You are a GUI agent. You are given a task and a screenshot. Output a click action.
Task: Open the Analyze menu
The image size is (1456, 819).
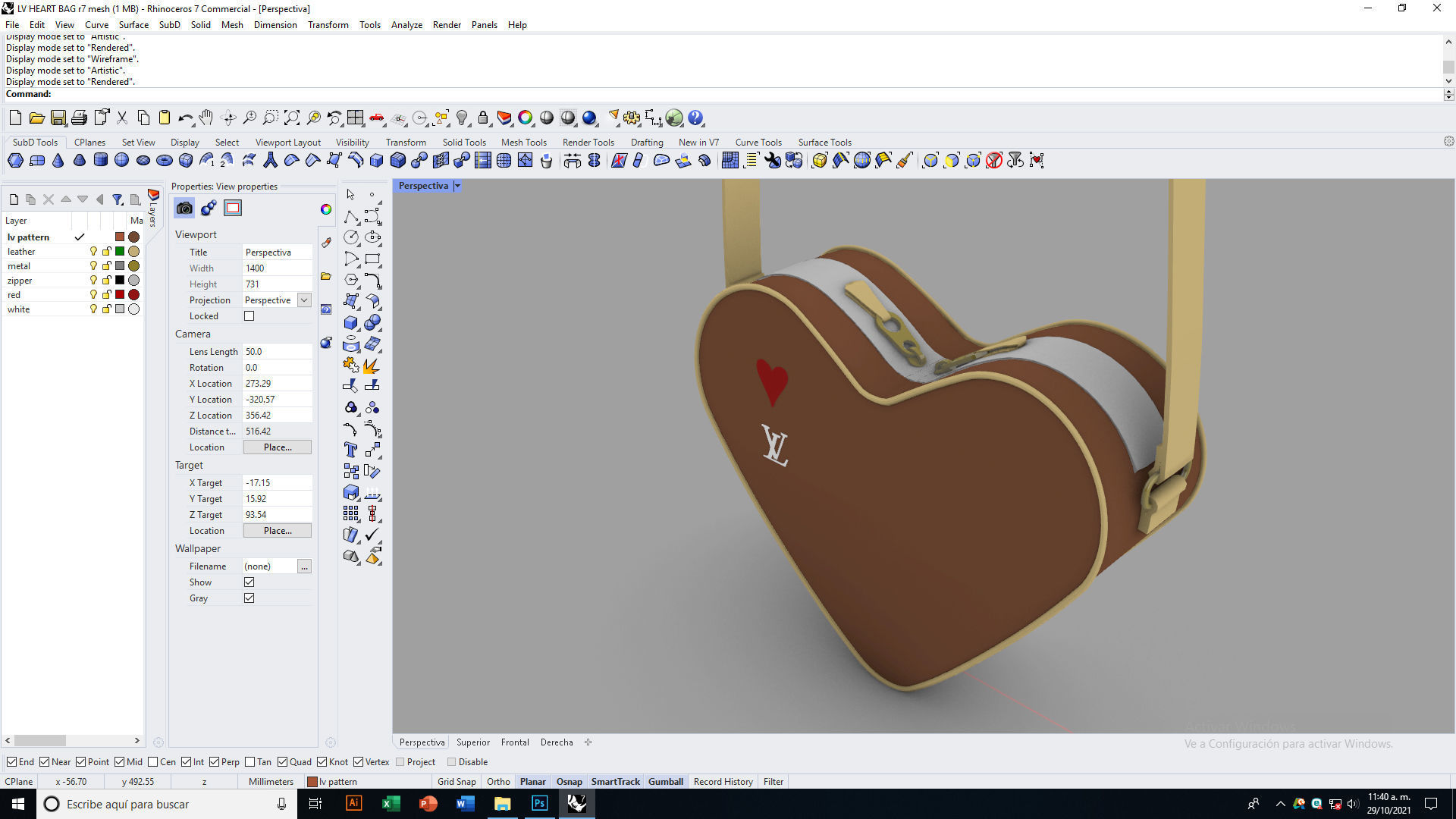406,25
